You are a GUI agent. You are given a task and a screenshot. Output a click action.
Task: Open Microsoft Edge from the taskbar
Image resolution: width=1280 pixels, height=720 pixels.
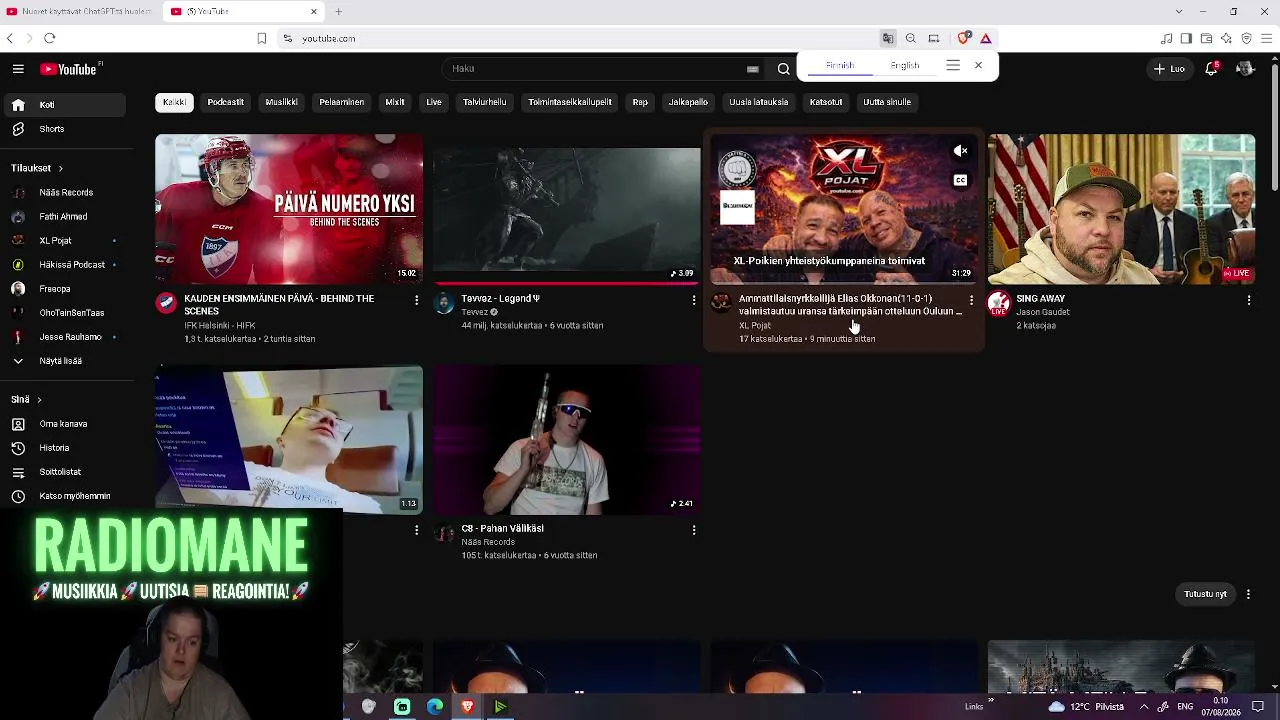tap(435, 707)
